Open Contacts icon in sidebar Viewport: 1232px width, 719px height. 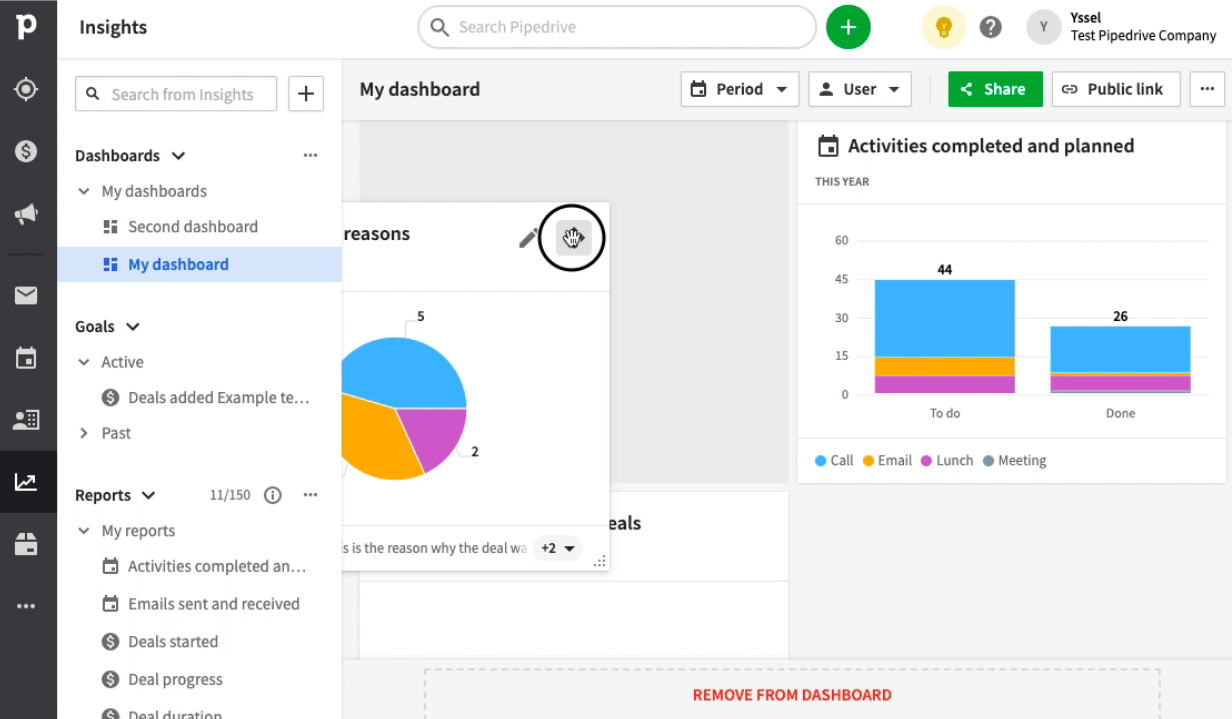pyautogui.click(x=27, y=420)
